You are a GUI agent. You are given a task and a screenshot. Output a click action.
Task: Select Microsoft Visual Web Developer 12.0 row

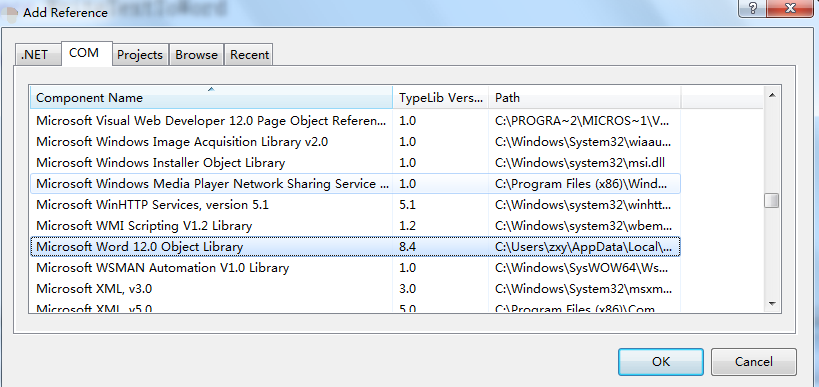click(355, 121)
